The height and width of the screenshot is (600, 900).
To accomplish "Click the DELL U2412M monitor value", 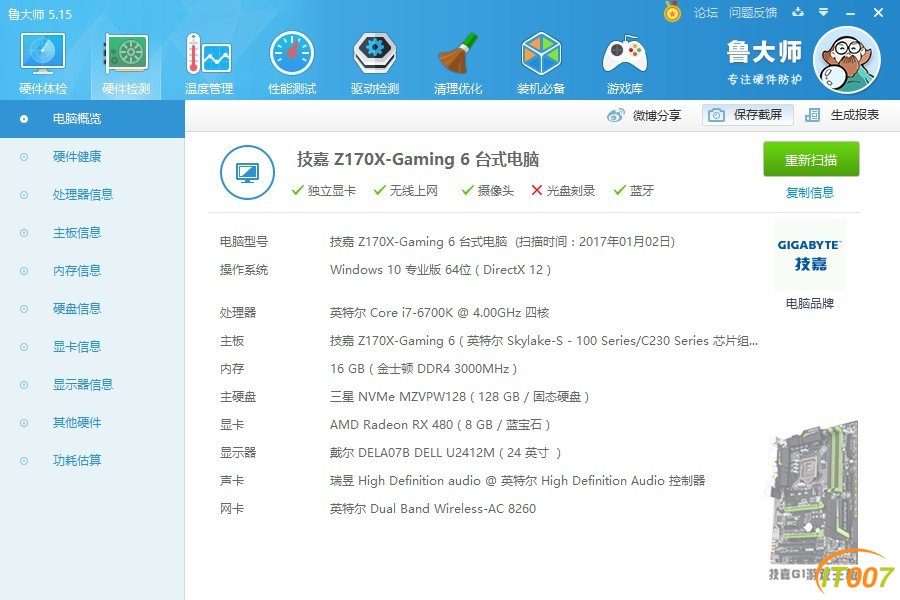I will (445, 453).
